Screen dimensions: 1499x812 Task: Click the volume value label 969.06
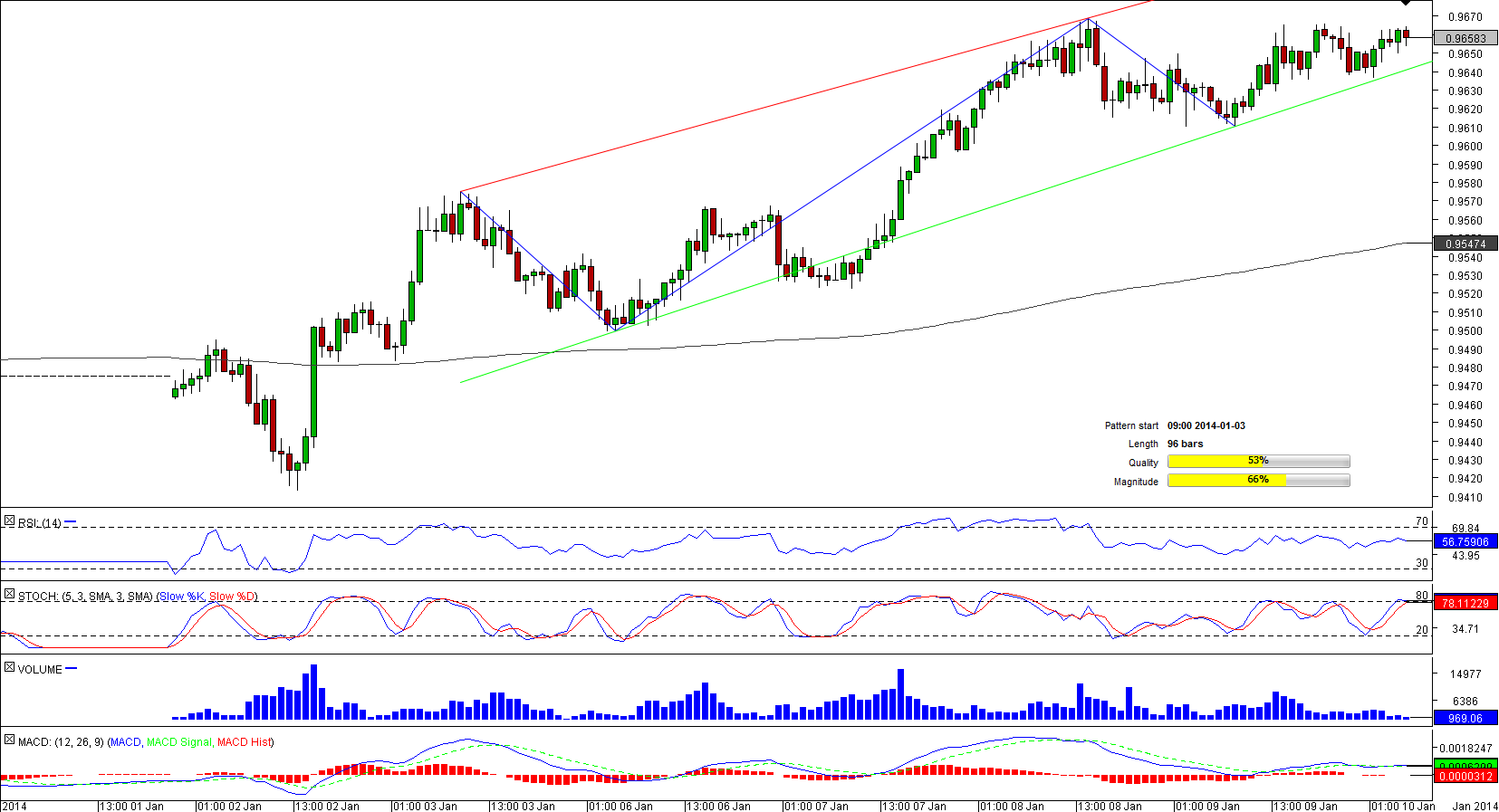[x=1465, y=718]
